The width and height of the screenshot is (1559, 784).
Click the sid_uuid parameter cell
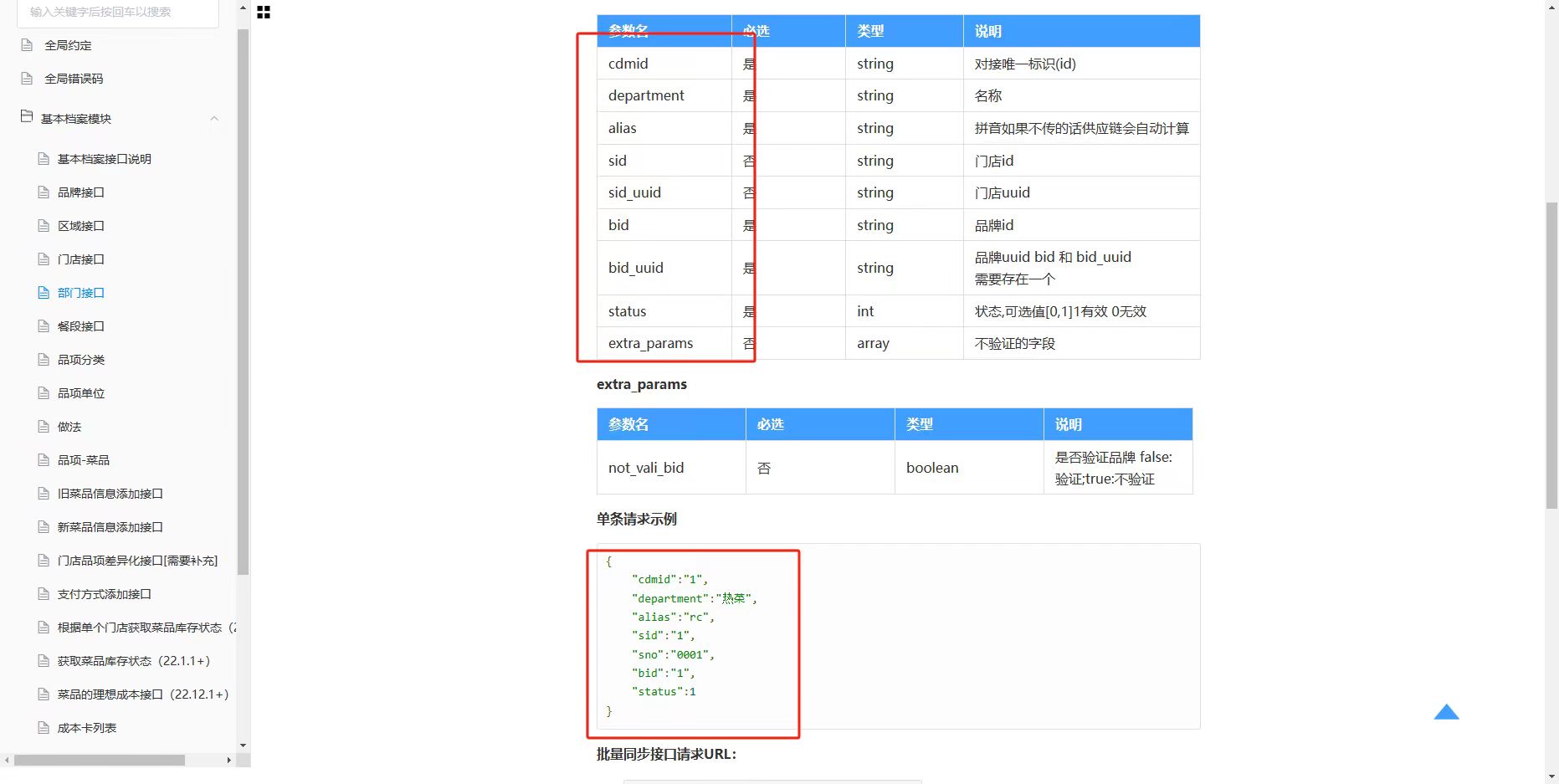pyautogui.click(x=664, y=192)
